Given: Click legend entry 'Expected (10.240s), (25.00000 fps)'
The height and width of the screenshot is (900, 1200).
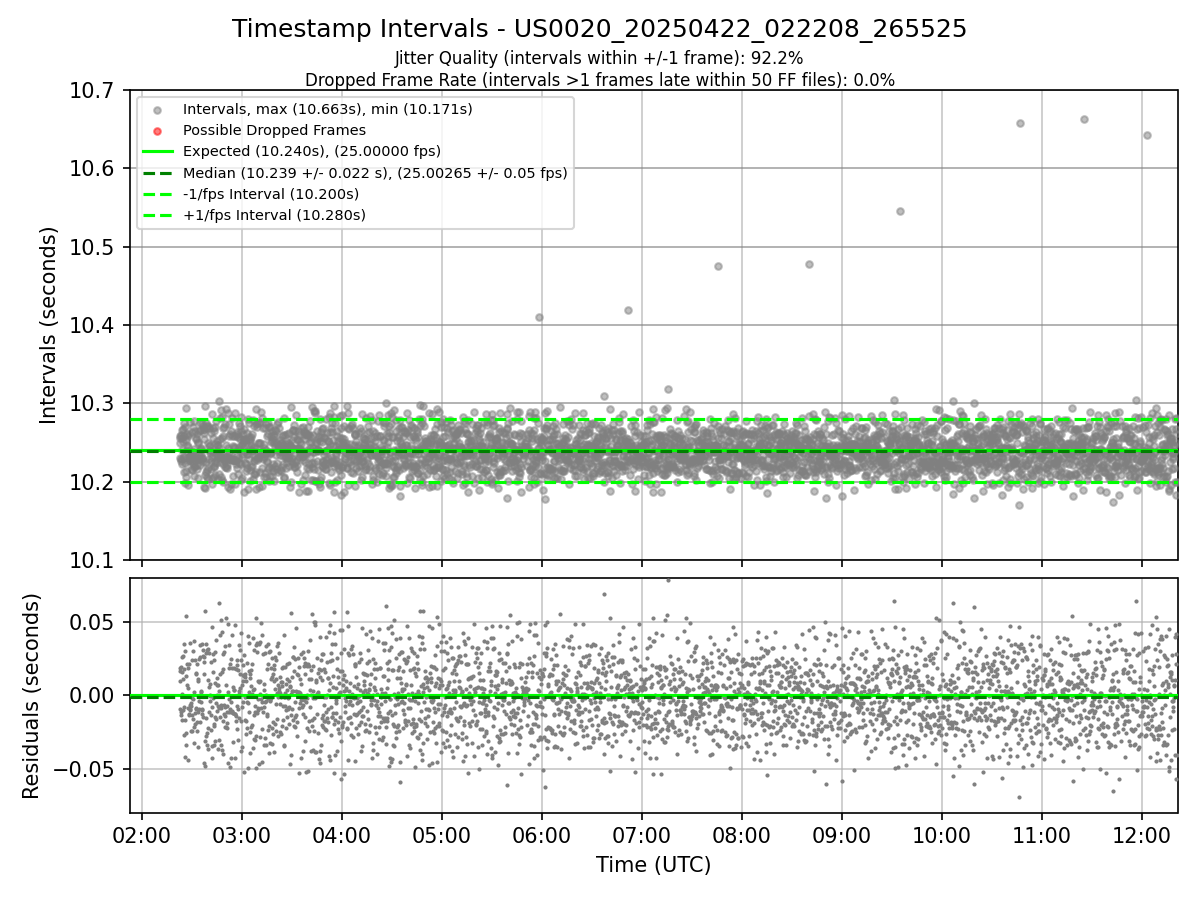Looking at the screenshot, I should coord(312,151).
